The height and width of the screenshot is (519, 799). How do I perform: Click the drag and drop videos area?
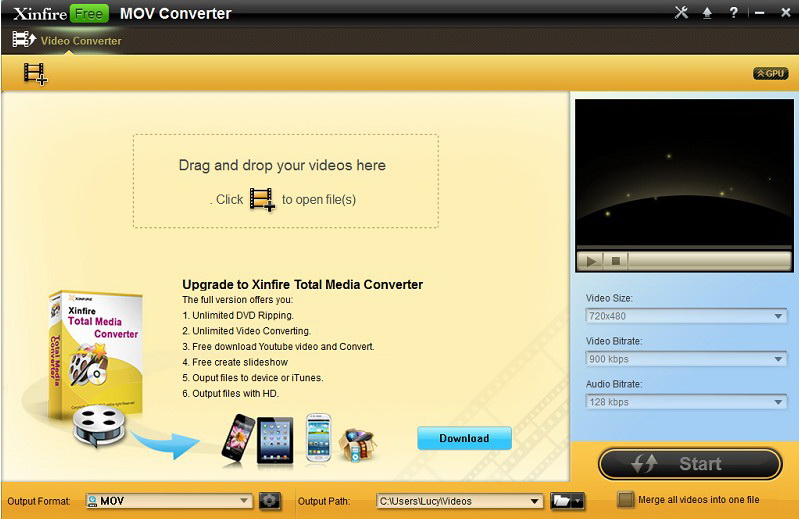(286, 181)
